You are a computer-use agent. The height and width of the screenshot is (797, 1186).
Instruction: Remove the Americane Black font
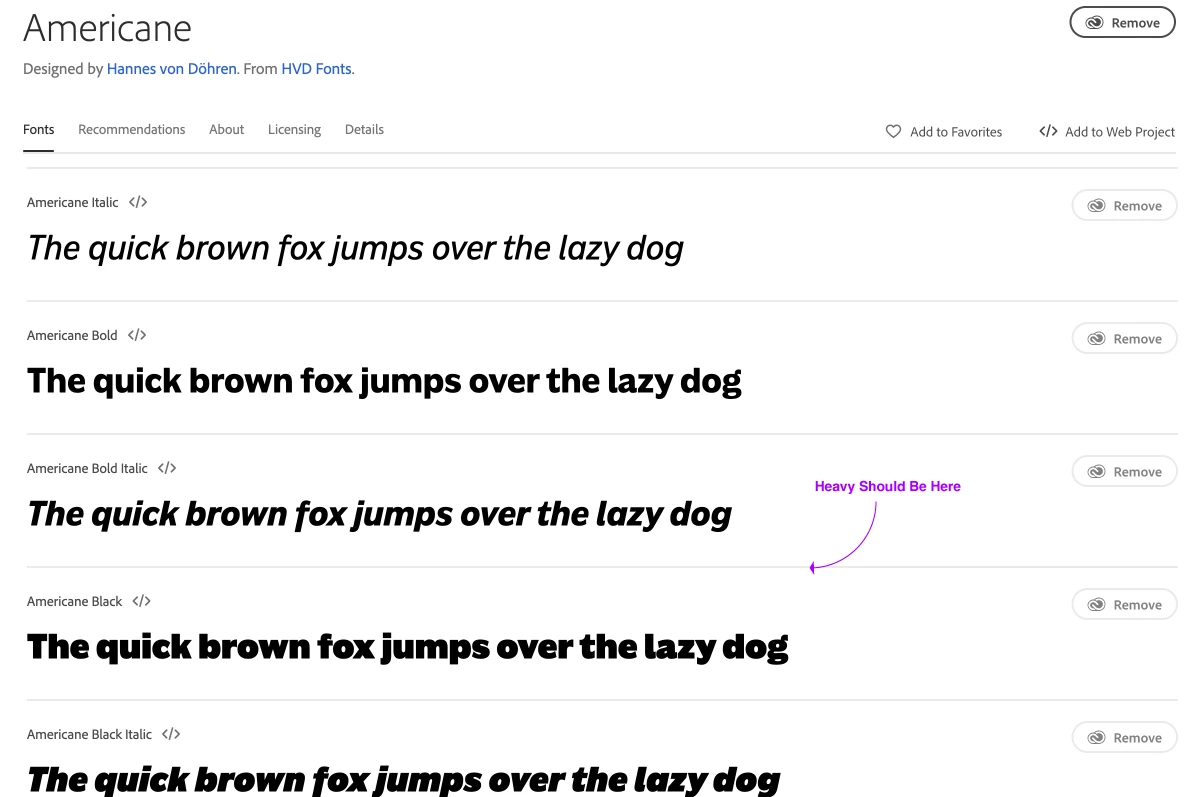click(x=1124, y=605)
